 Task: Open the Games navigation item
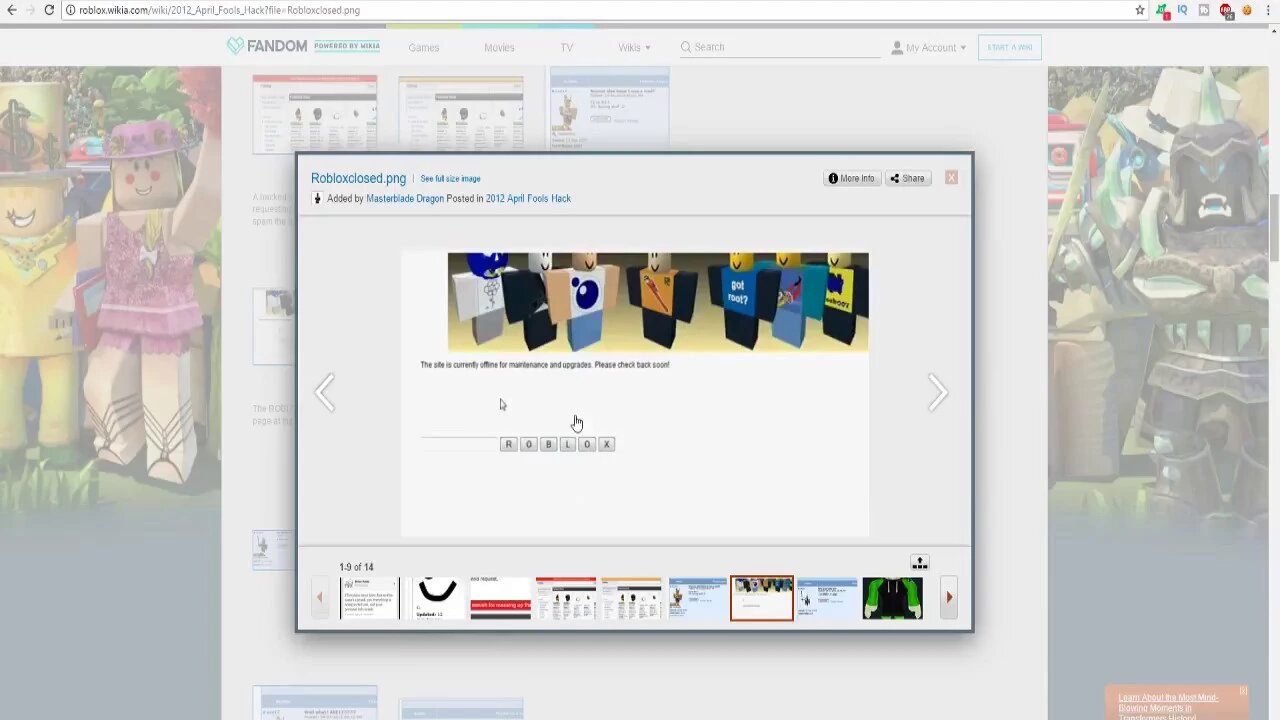point(423,47)
